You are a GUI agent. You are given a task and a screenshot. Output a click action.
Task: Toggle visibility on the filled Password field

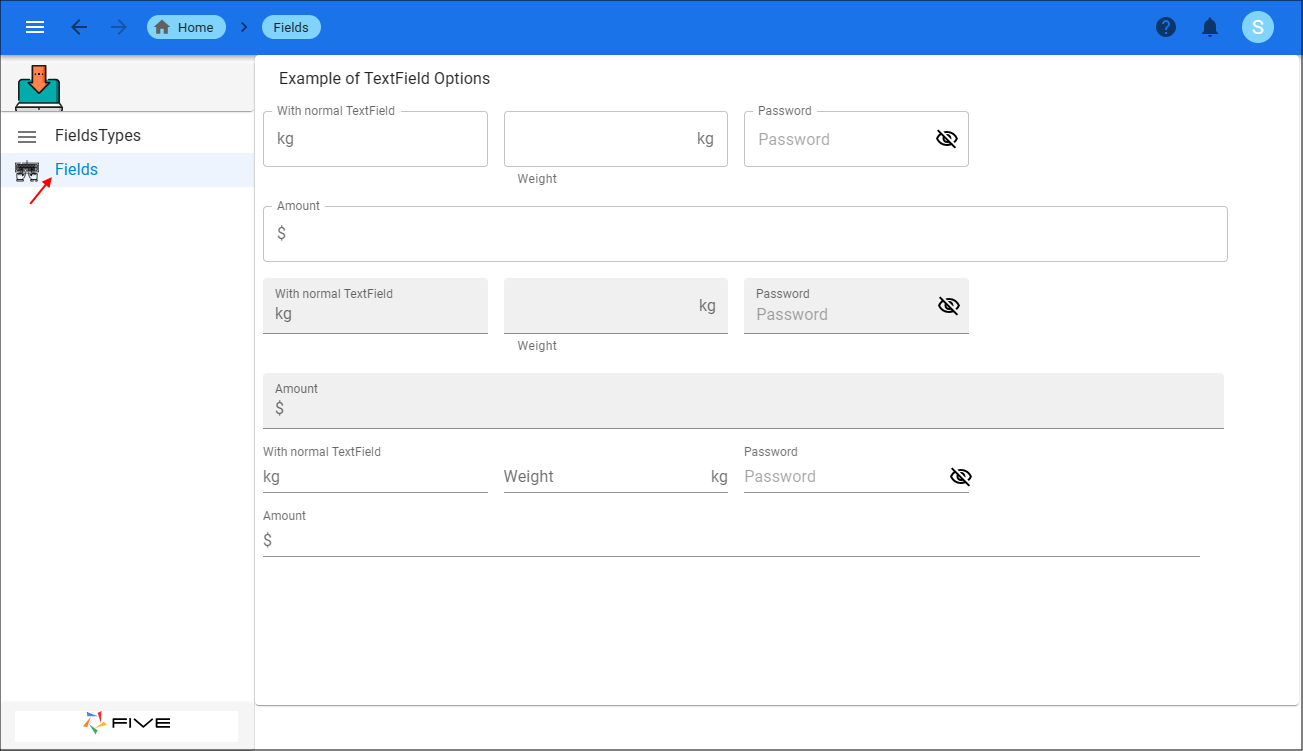tap(947, 305)
